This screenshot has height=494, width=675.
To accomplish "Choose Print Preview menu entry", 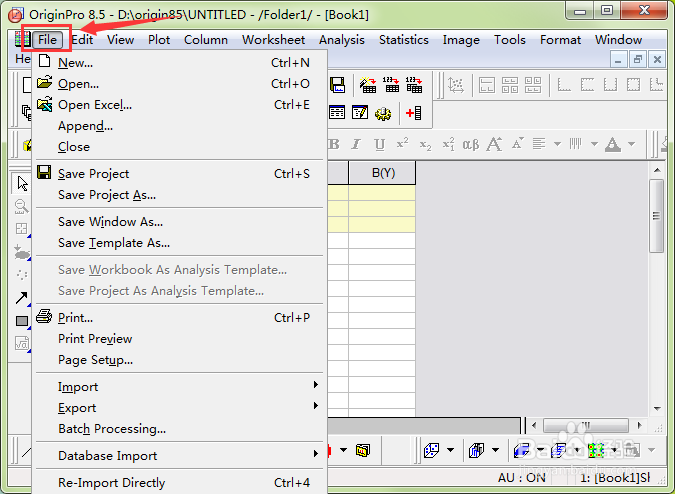I will click(180, 339).
